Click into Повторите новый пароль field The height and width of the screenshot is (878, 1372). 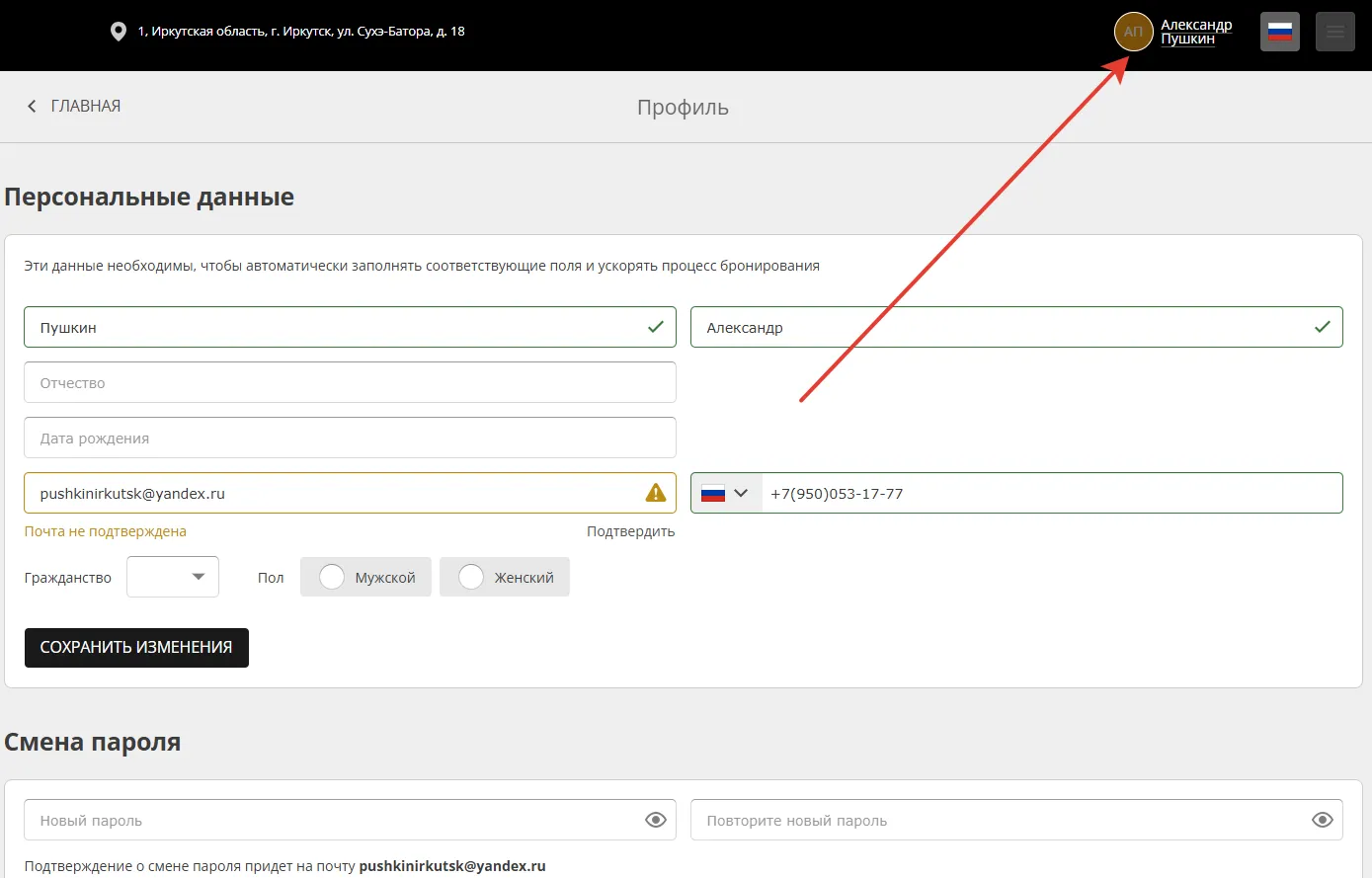(x=1016, y=820)
